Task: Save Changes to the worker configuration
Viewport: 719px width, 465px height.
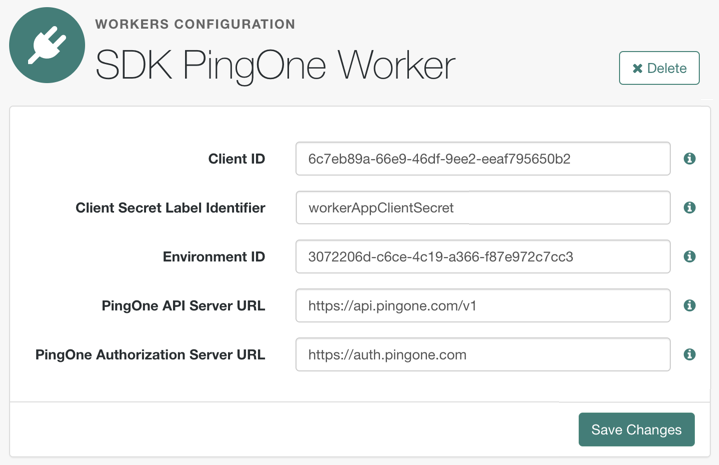Action: click(x=636, y=430)
